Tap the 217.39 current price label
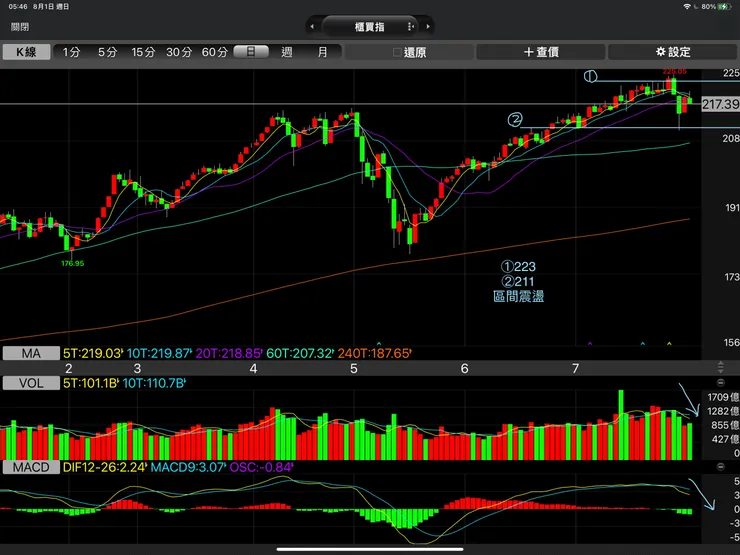Image resolution: width=740 pixels, height=555 pixels. 720,104
